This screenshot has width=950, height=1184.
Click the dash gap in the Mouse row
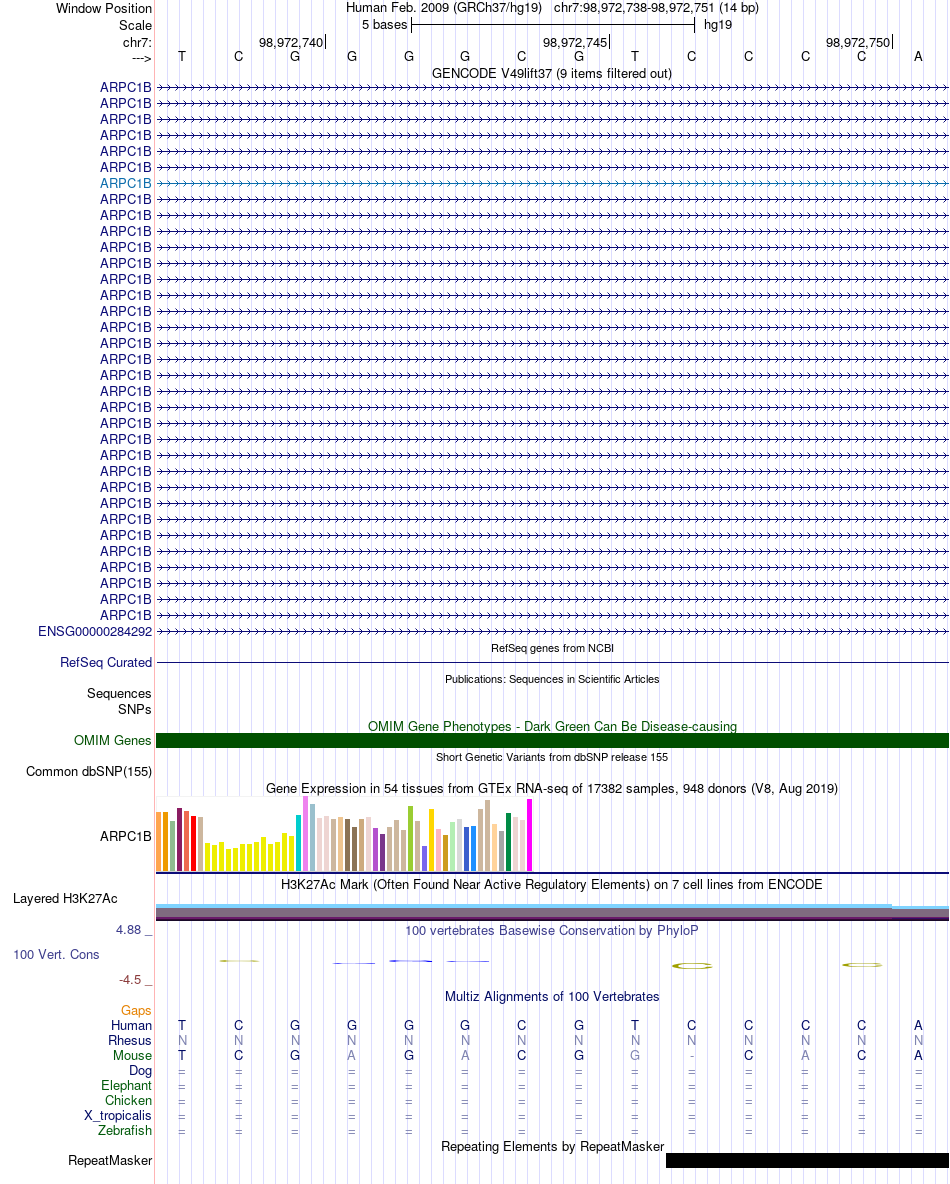coord(692,1056)
